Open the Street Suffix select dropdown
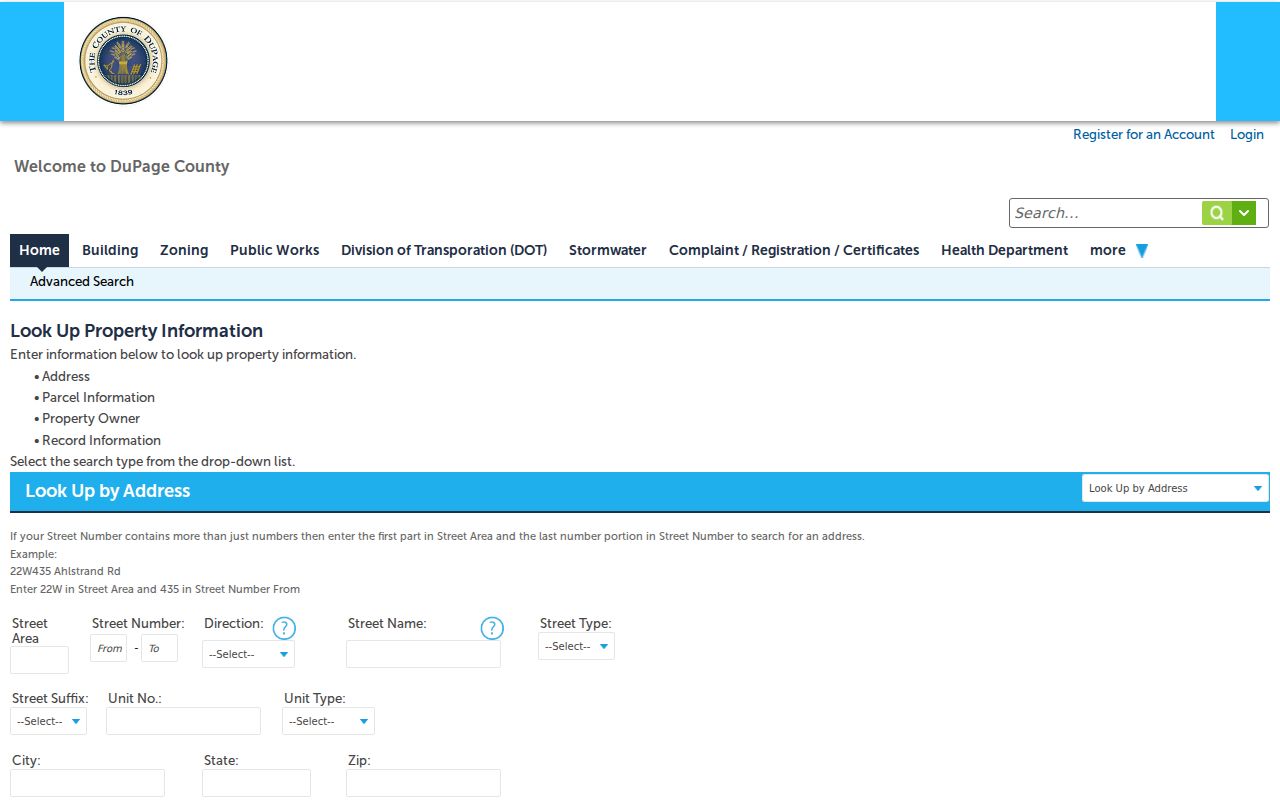The image size is (1280, 800). click(x=48, y=721)
